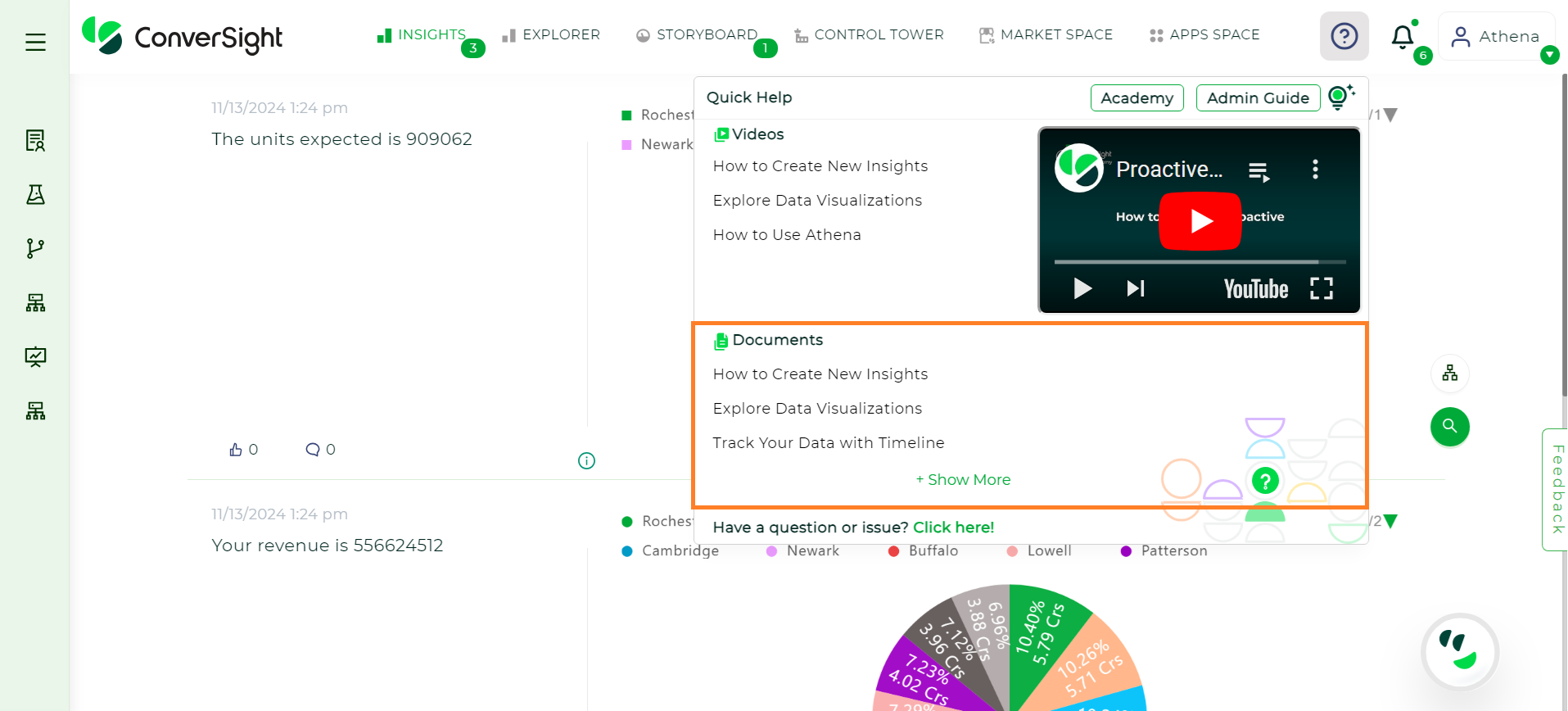Open the Athena assistant chat bubble
1568x711 pixels.
tap(1460, 652)
